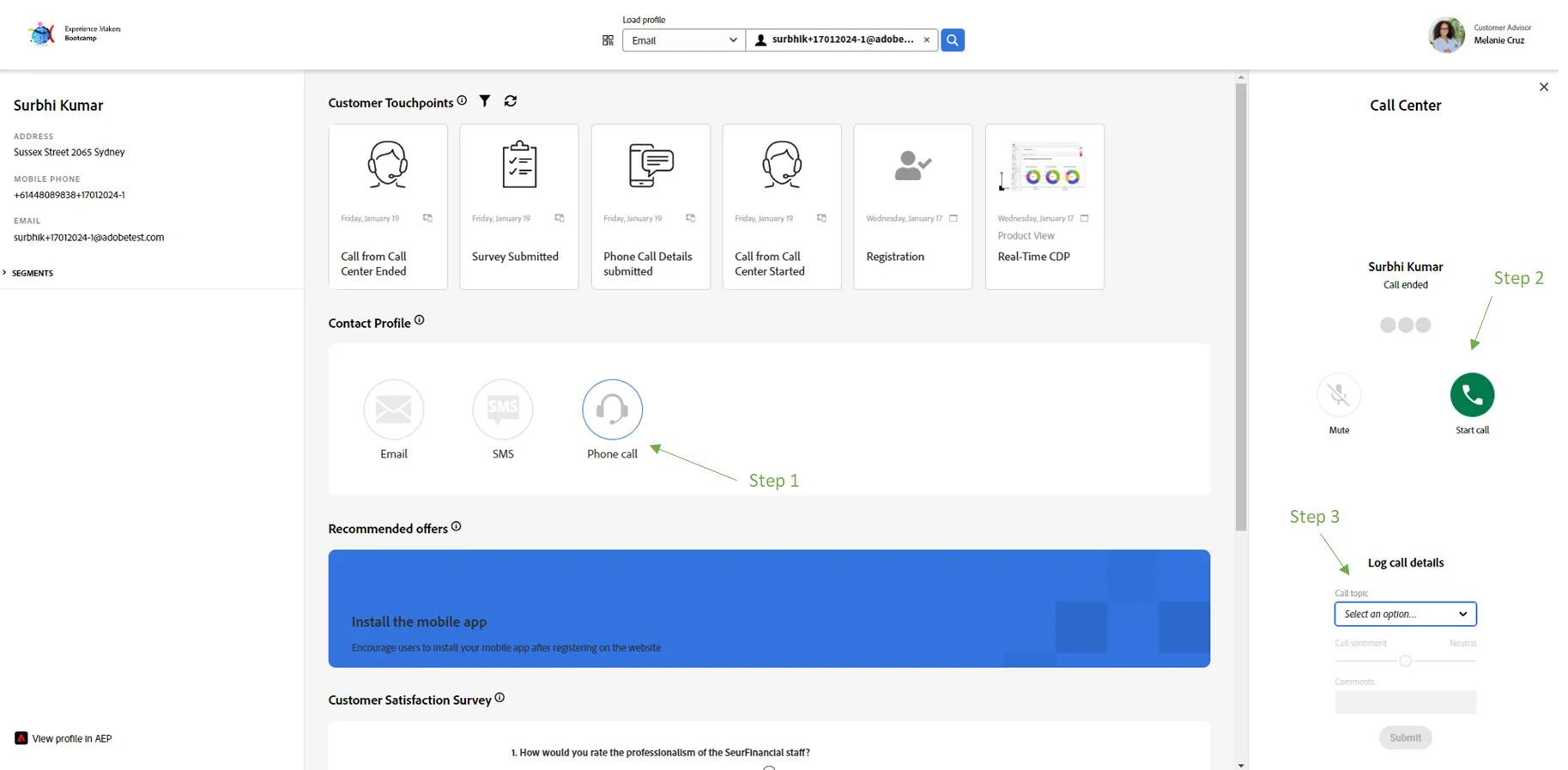This screenshot has width=1568, height=770.
Task: Choose the SMS contact channel
Action: click(503, 409)
